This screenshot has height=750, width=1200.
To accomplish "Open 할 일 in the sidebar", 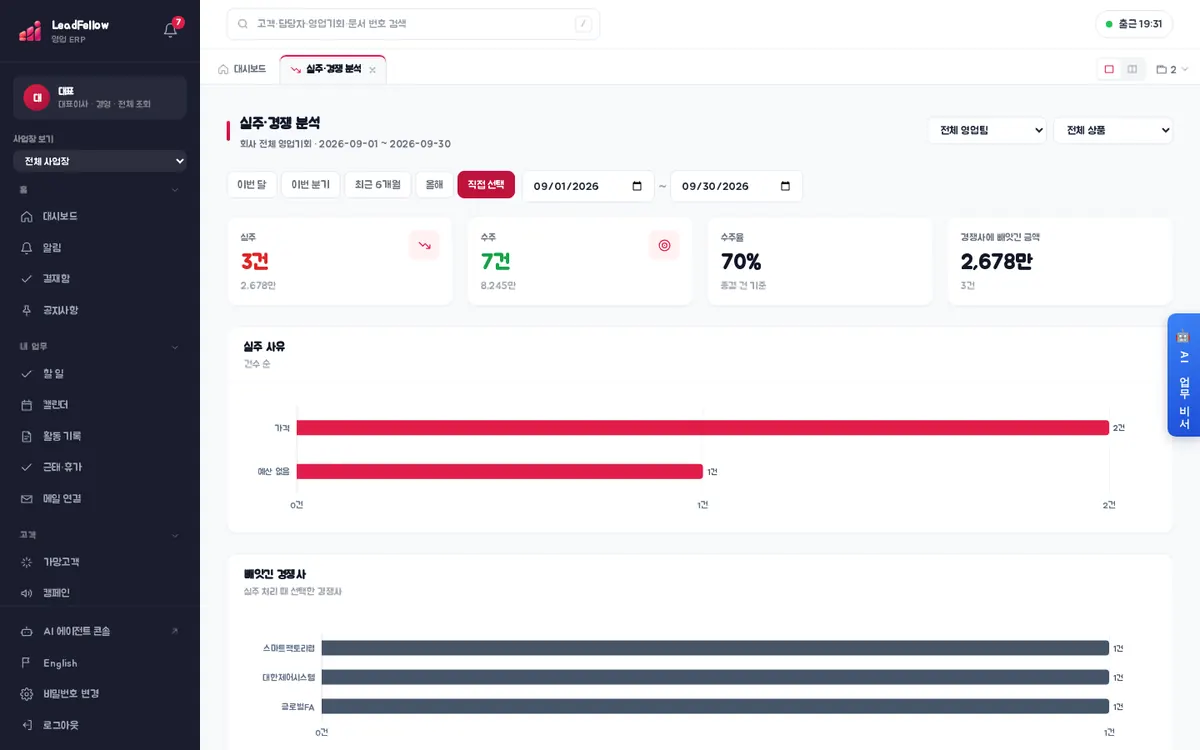I will click(x=100, y=373).
